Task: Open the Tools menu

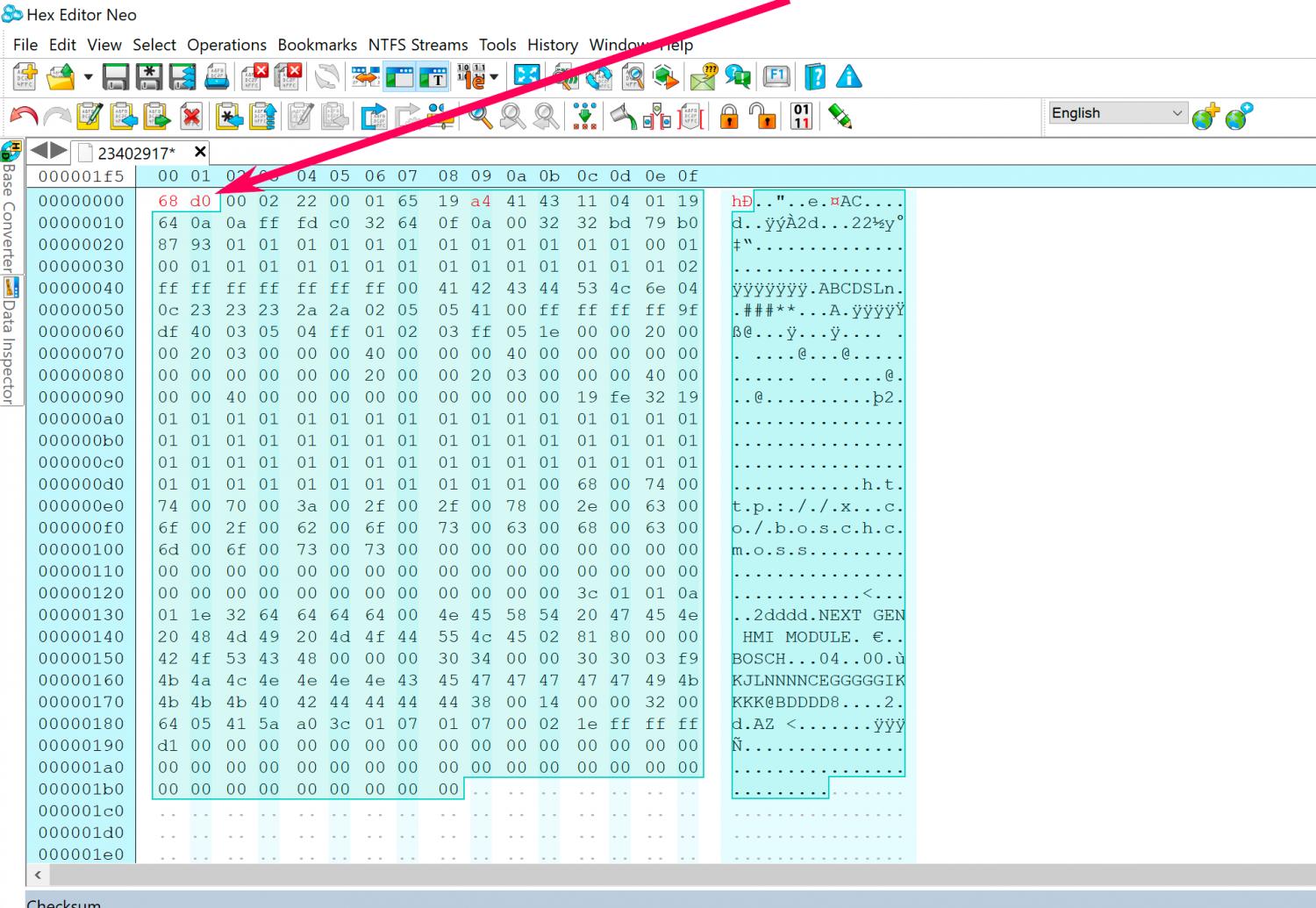Action: pos(497,45)
